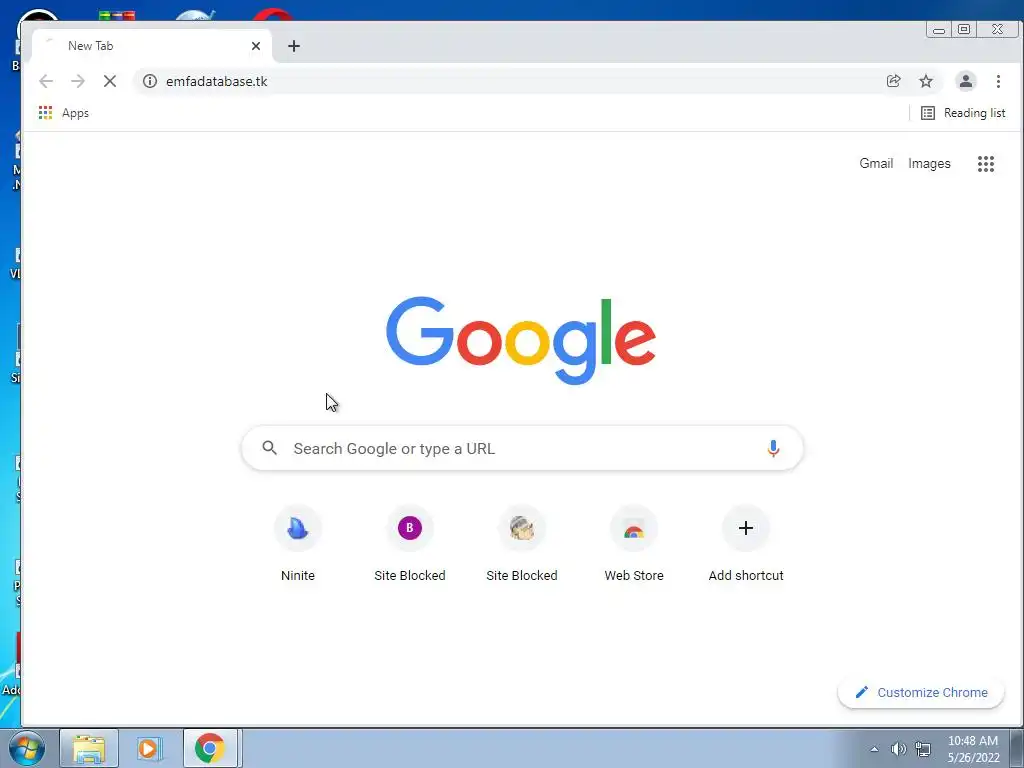1024x768 pixels.
Task: Start voice search with the microphone icon
Action: [773, 448]
